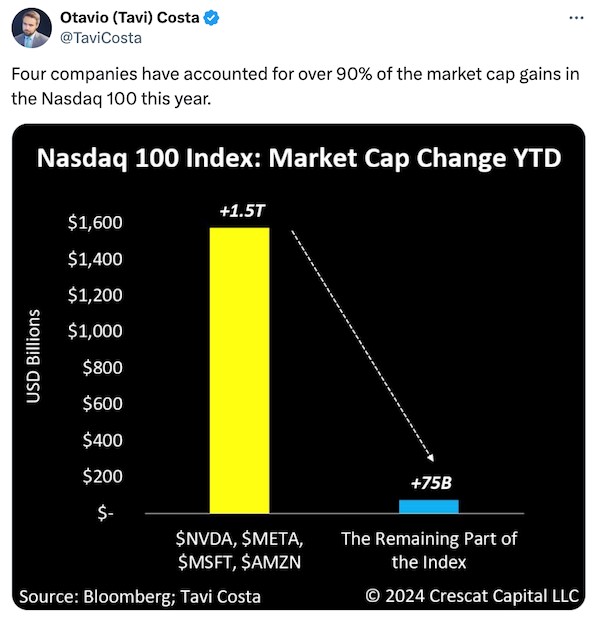Open Otavio Costa's profile avatar photo

coord(31,28)
